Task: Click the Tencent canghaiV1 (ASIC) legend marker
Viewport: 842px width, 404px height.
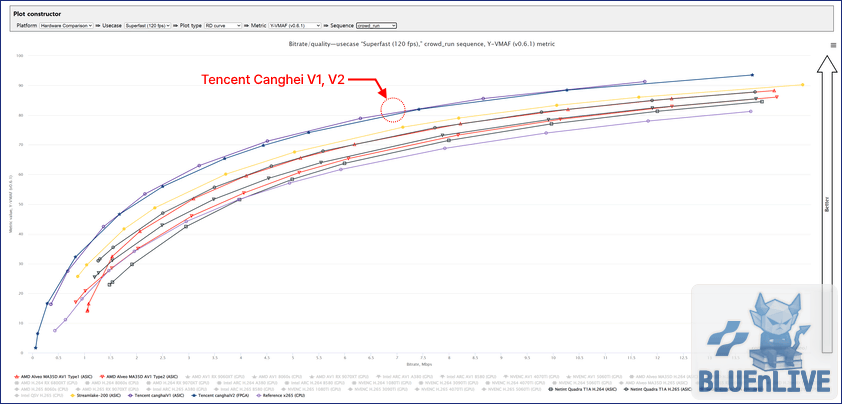Action: 130,395
